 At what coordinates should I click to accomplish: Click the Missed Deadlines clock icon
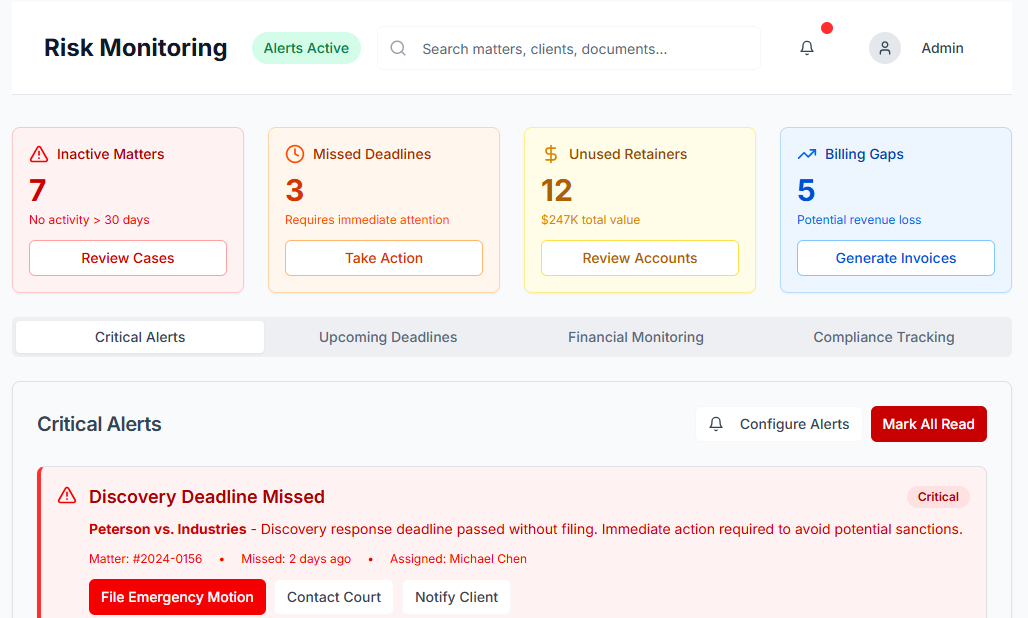tap(295, 154)
